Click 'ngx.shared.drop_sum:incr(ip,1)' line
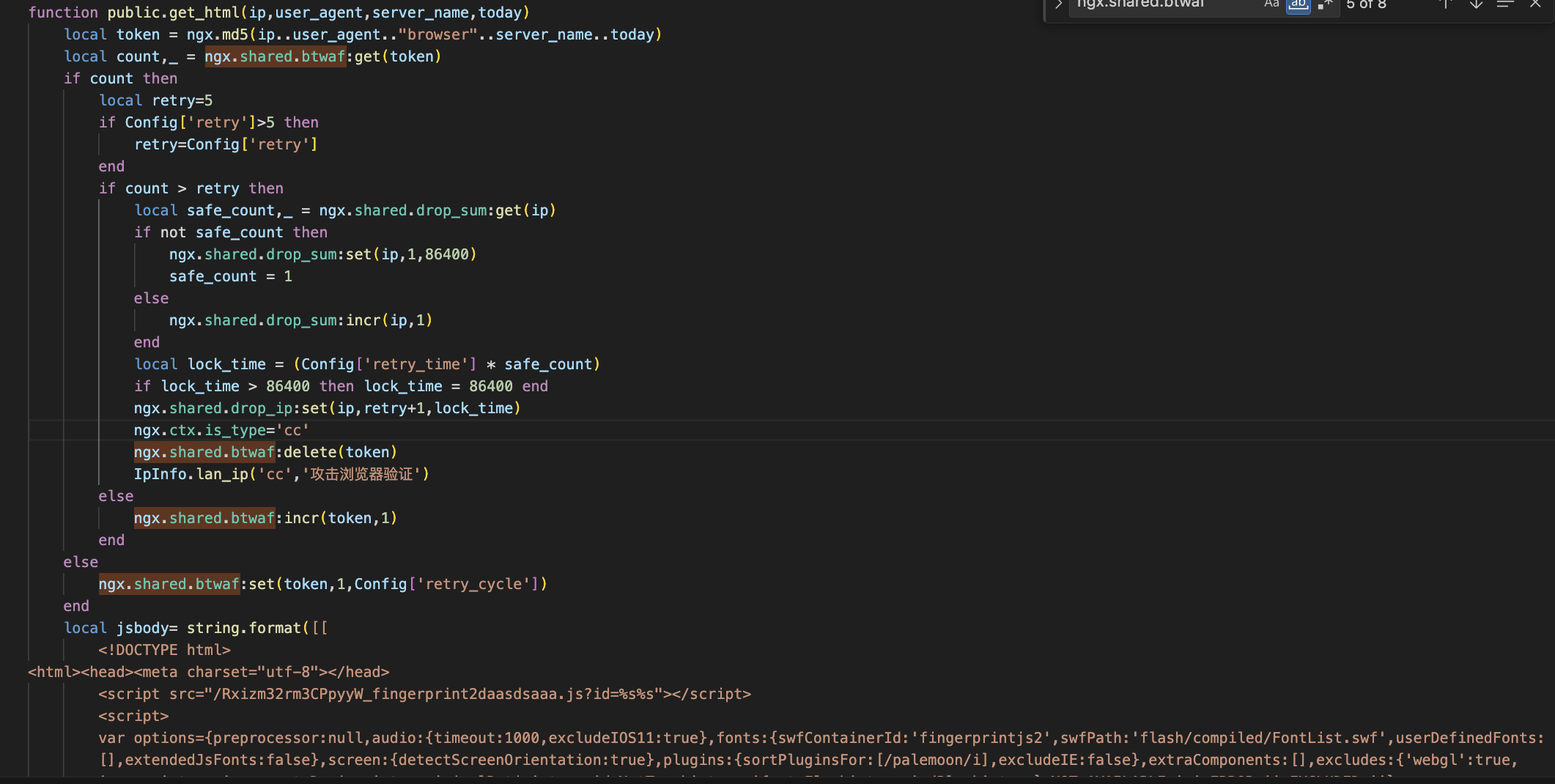 click(301, 320)
